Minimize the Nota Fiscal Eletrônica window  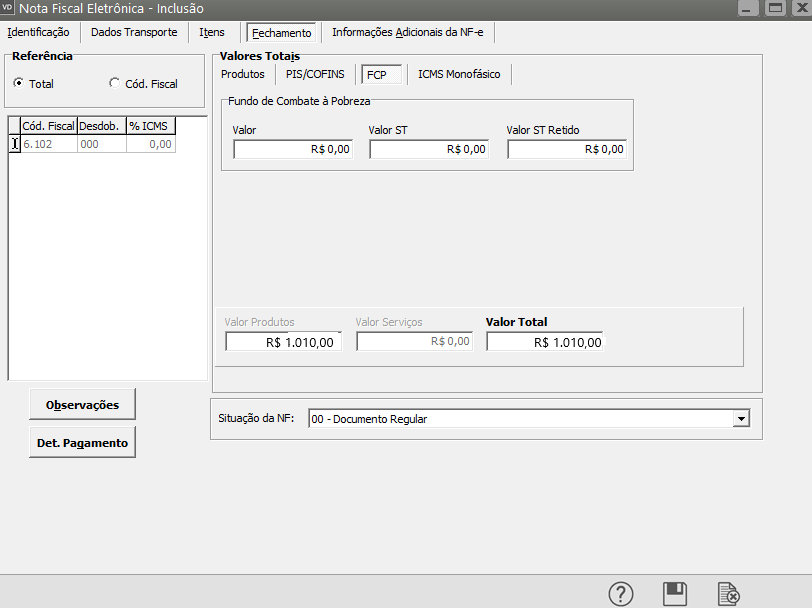coord(748,8)
